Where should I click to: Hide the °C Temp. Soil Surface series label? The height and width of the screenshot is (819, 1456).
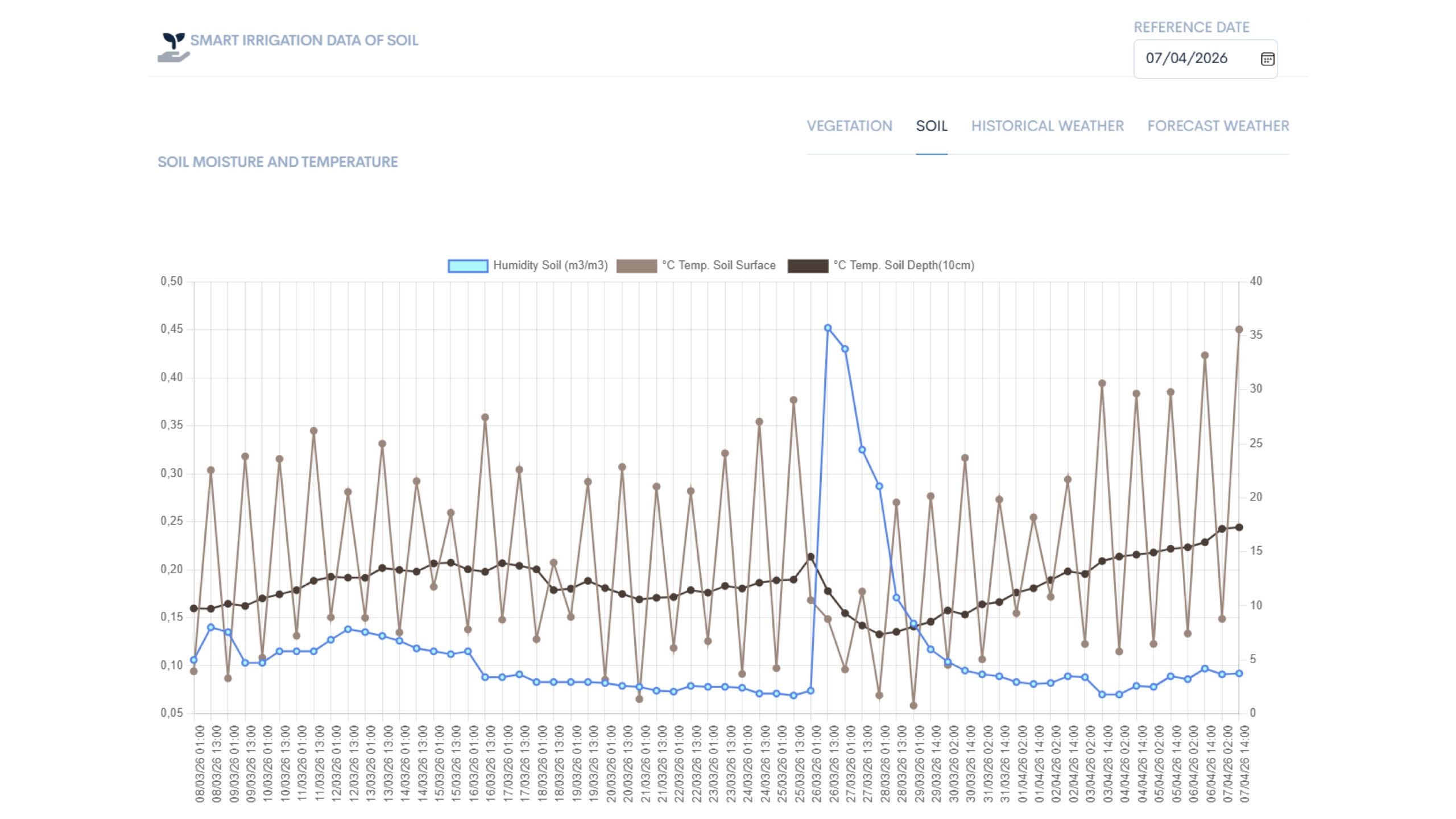(718, 265)
